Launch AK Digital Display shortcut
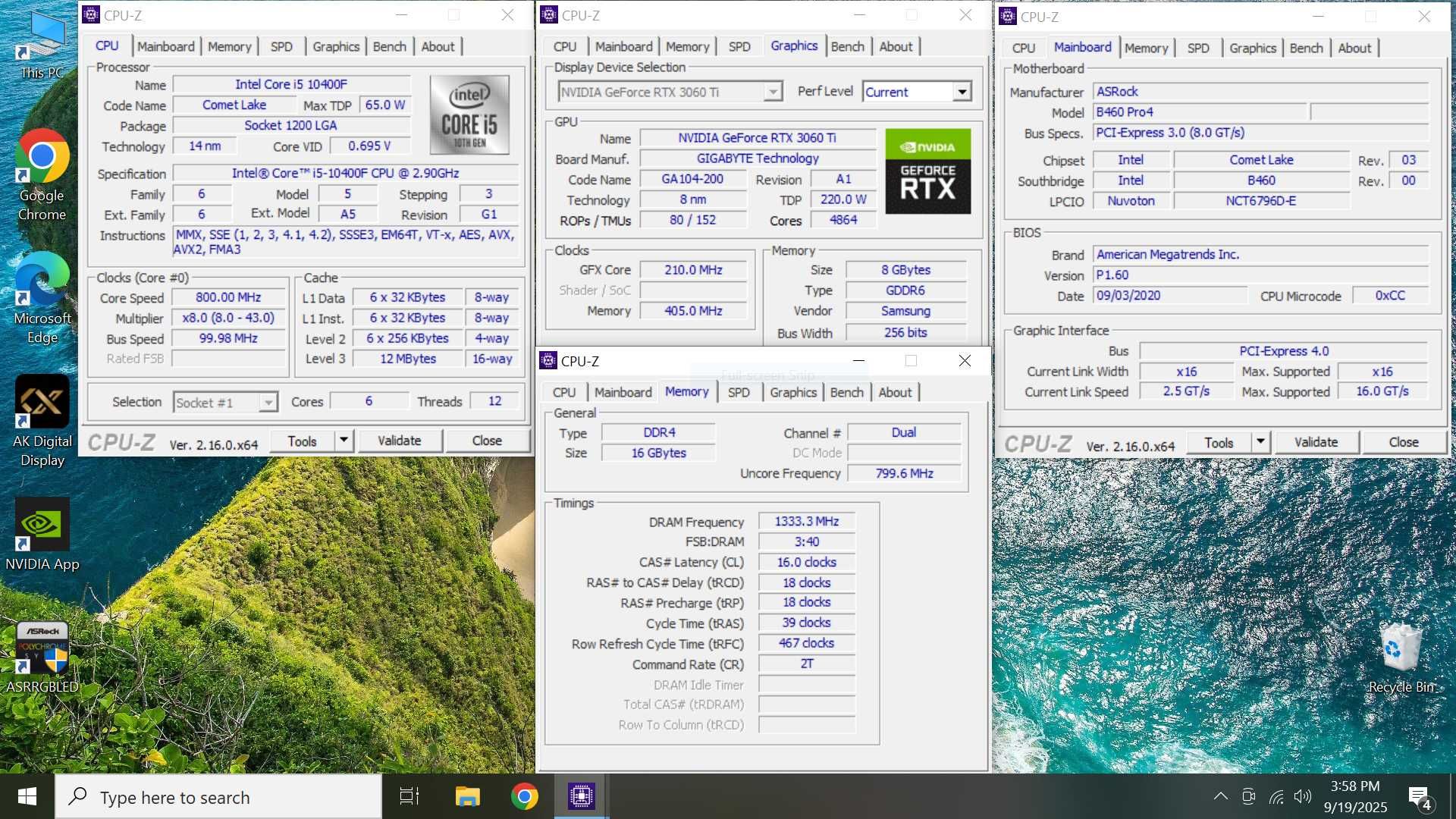Viewport: 1456px width, 819px height. [x=42, y=421]
